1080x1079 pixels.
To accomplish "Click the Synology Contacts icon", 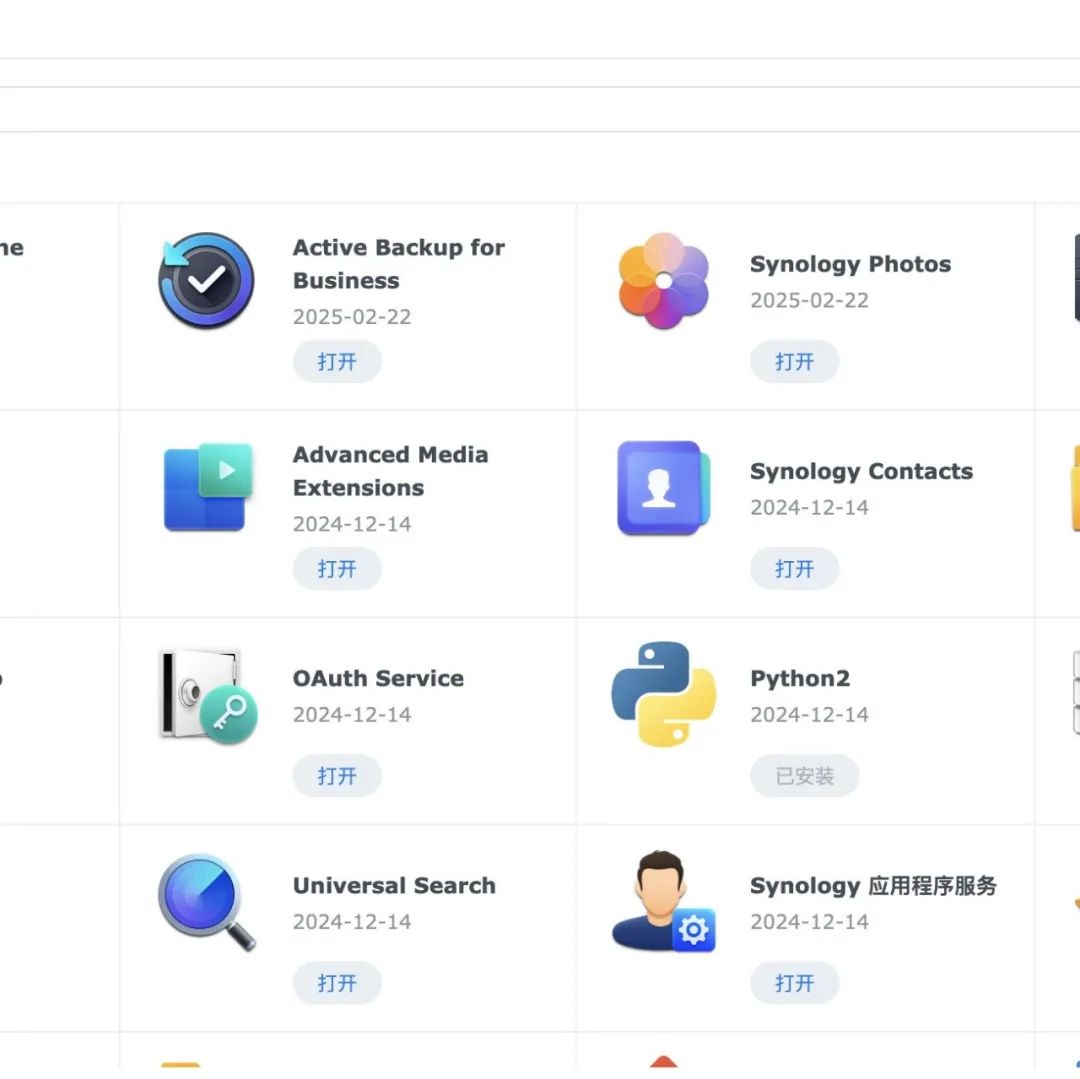I will pos(663,488).
